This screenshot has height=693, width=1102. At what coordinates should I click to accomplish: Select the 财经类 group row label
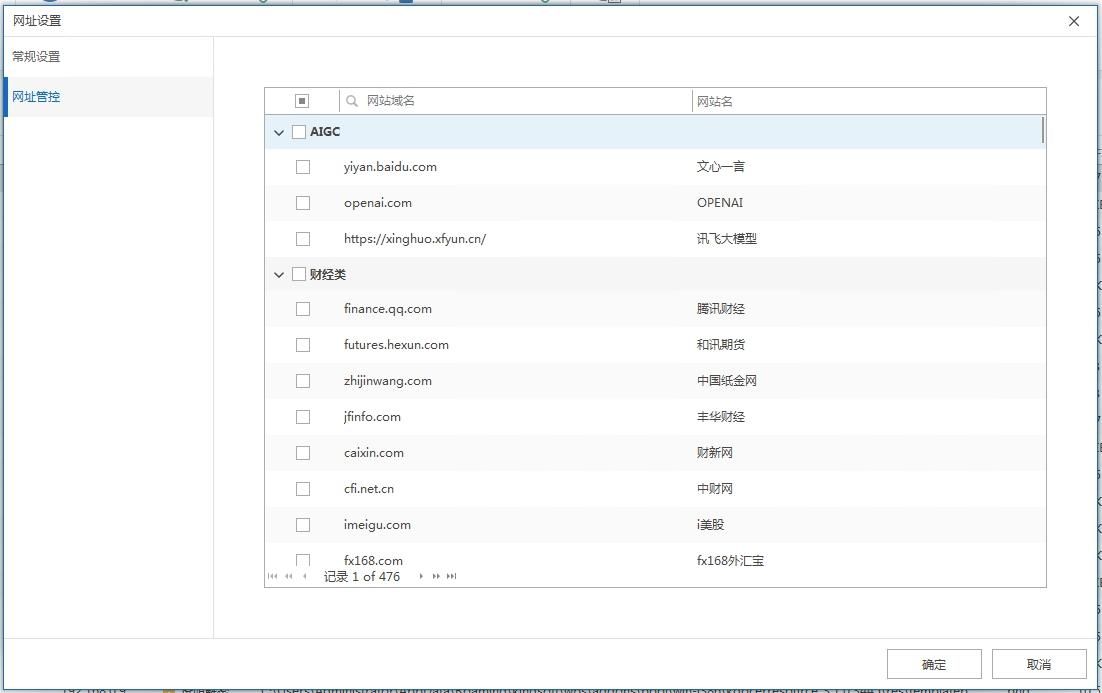pos(328,275)
